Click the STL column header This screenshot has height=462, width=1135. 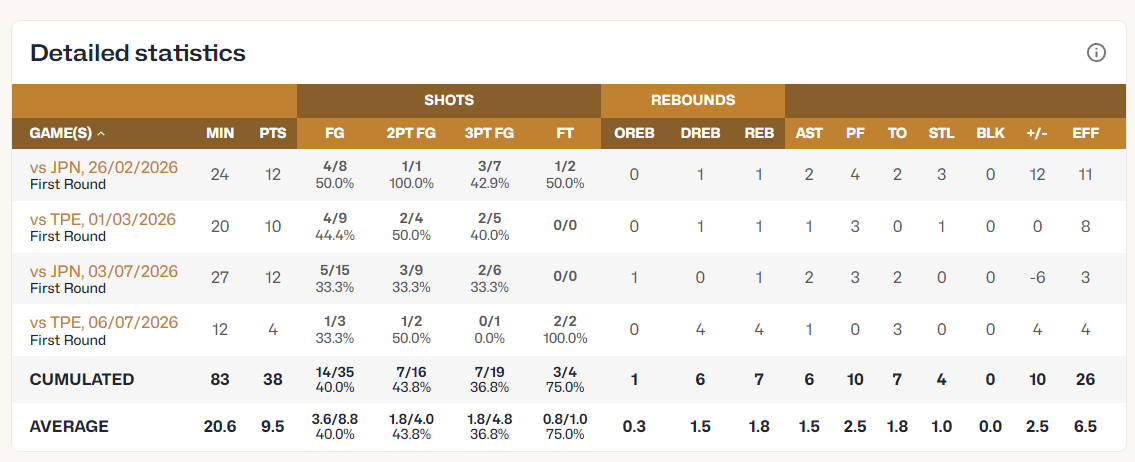tap(942, 133)
